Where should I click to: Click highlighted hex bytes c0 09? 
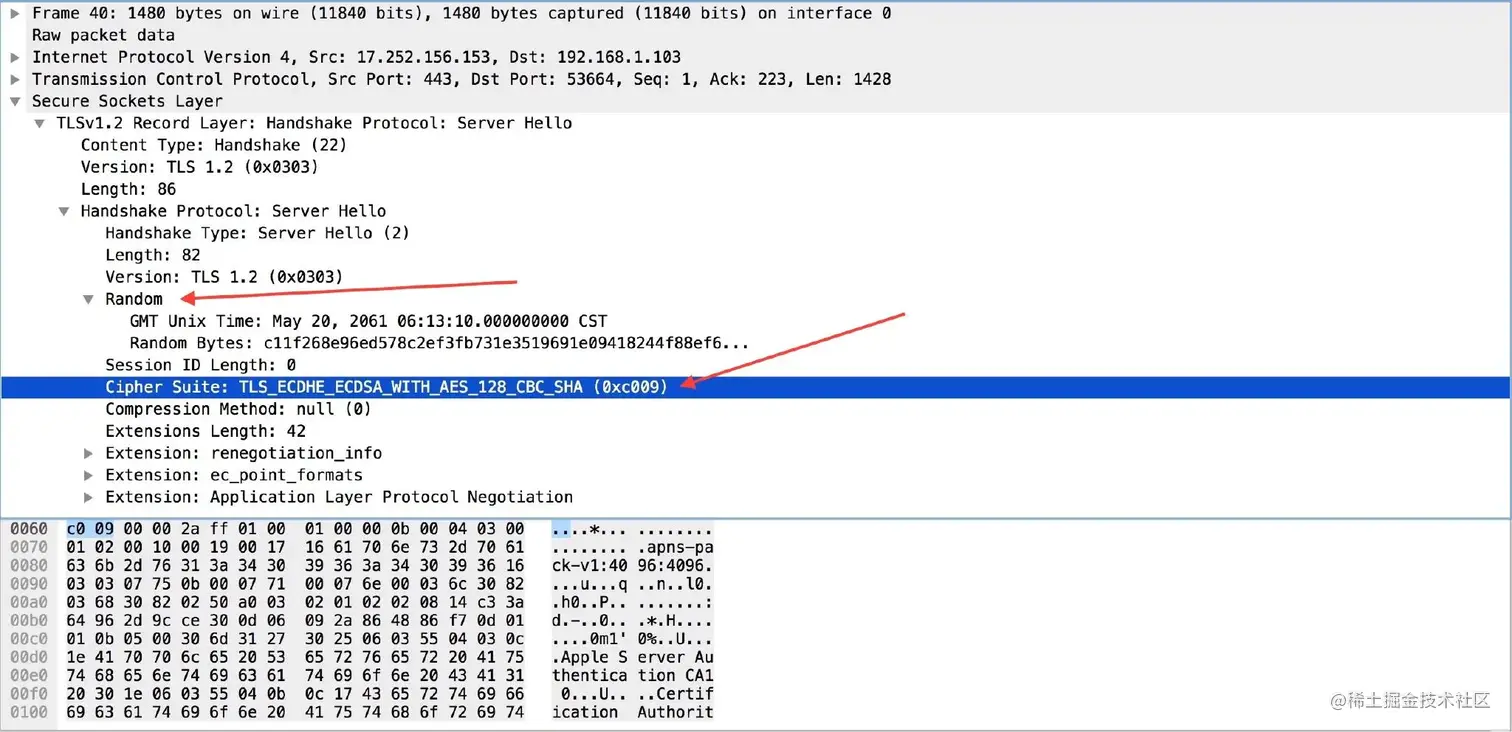coord(92,529)
